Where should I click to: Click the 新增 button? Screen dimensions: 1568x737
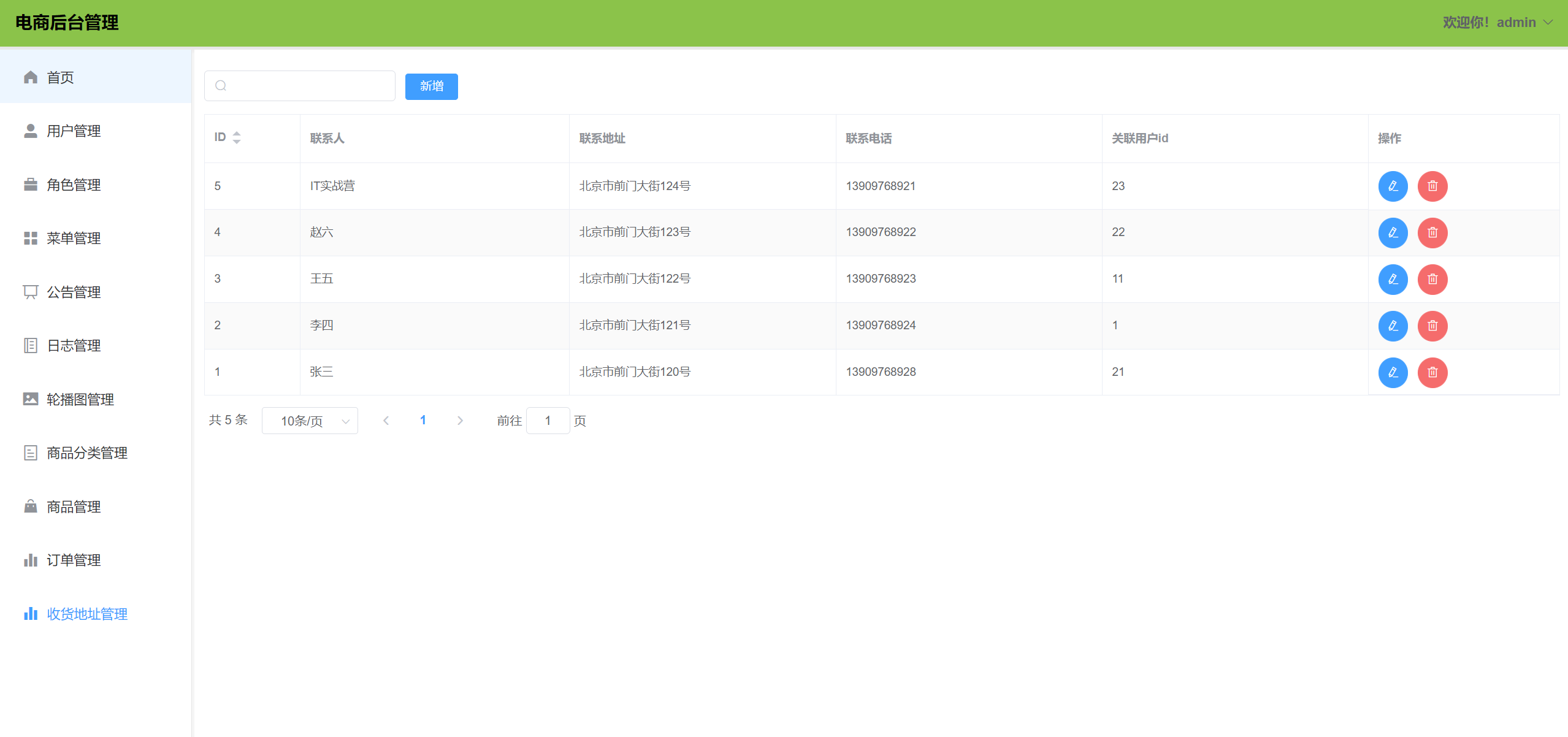click(431, 86)
